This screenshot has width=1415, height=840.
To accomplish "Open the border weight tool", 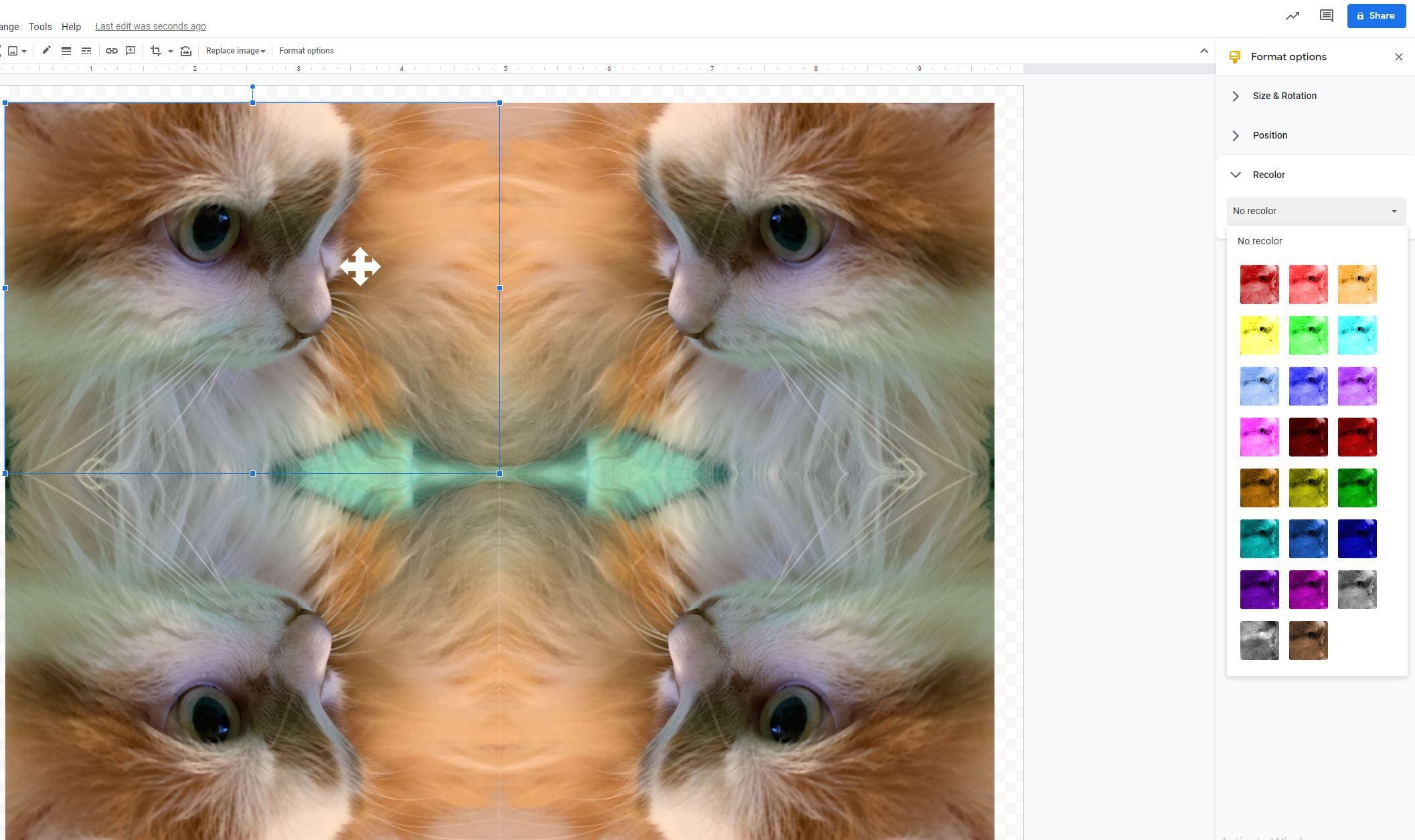I will (66, 51).
